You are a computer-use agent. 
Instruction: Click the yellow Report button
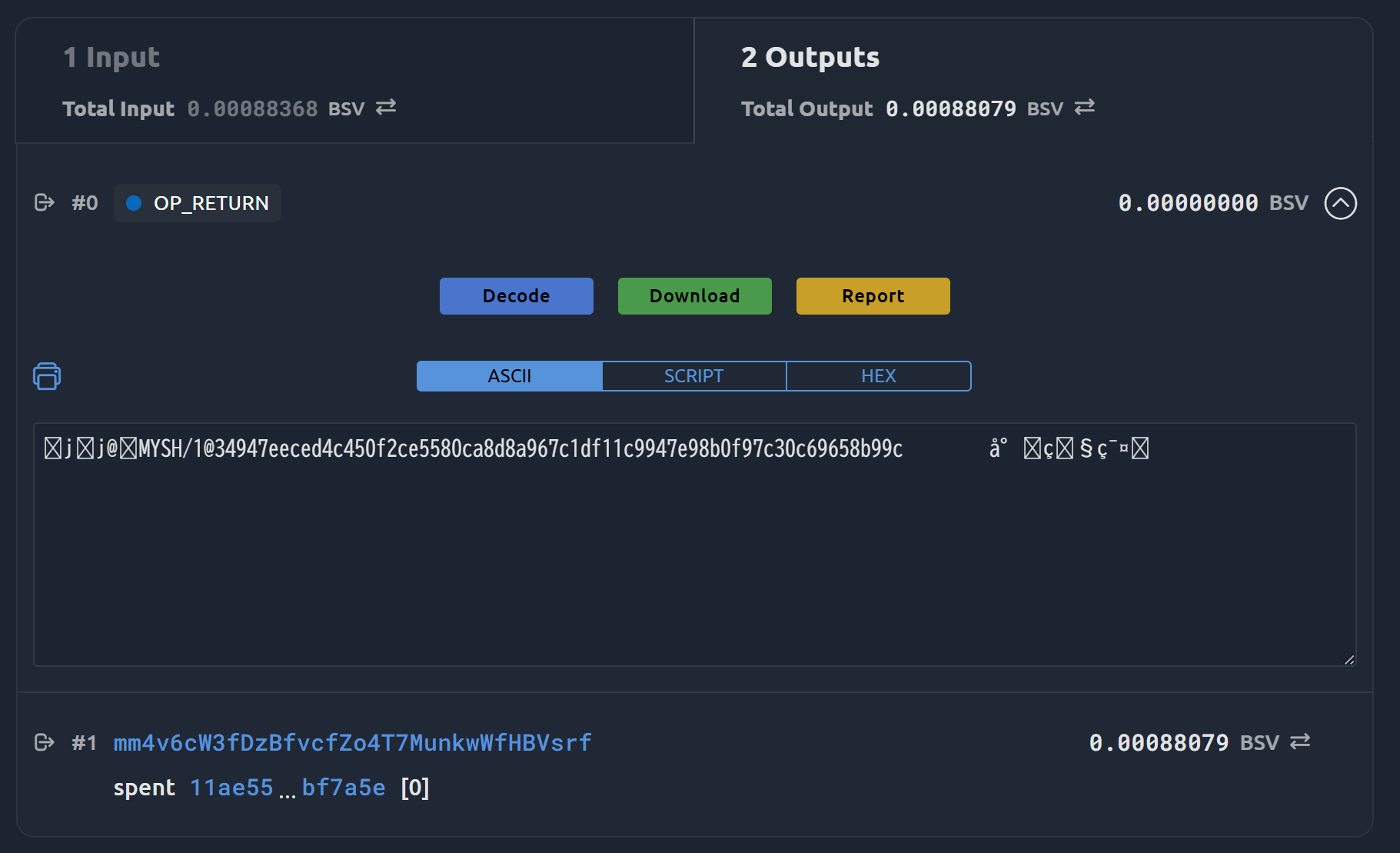(x=873, y=296)
